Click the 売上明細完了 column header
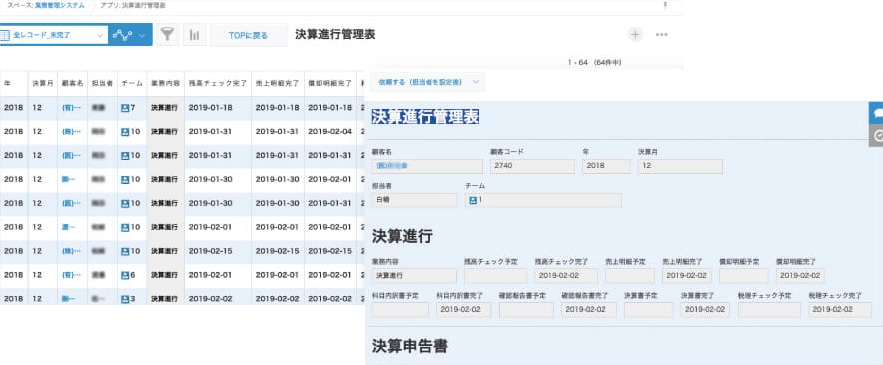This screenshot has width=883, height=365. coord(278,83)
